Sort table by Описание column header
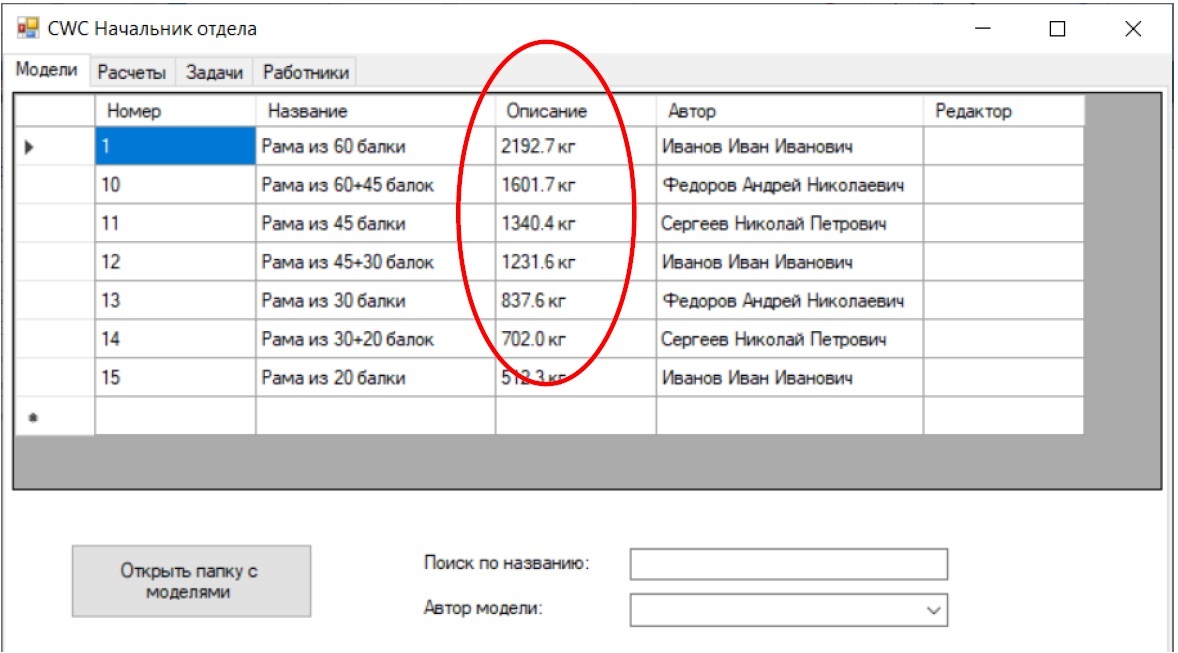Image resolution: width=1178 pixels, height=653 pixels. (x=575, y=111)
